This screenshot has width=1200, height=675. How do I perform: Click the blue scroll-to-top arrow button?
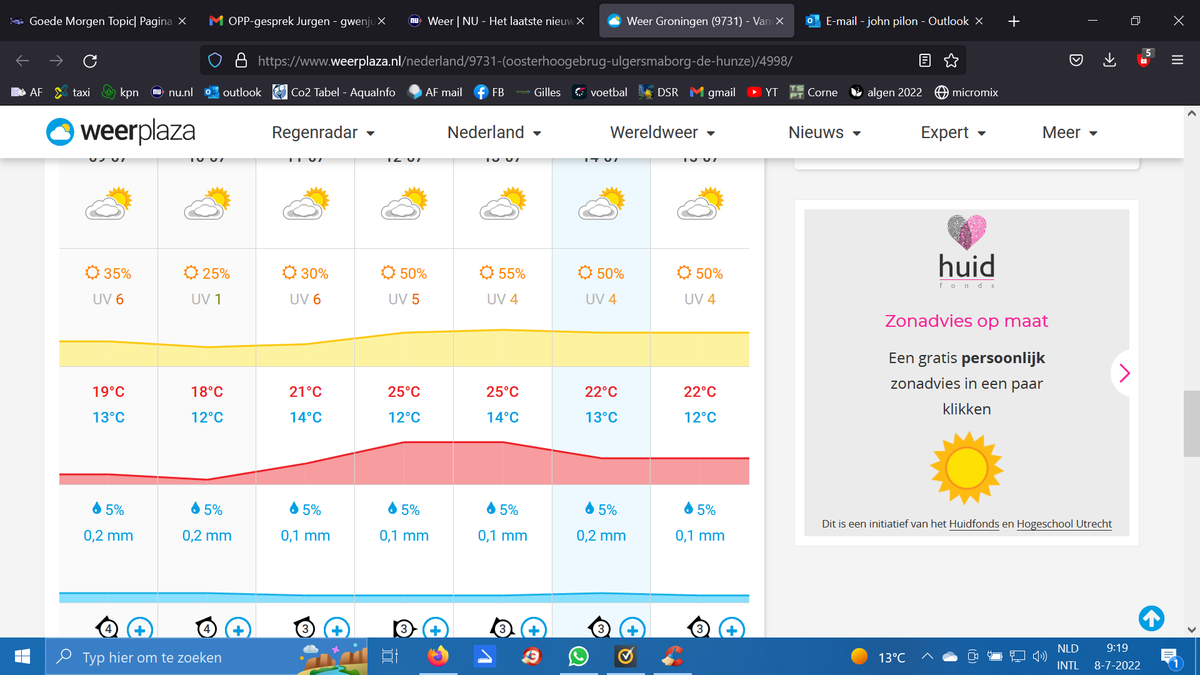point(1151,619)
